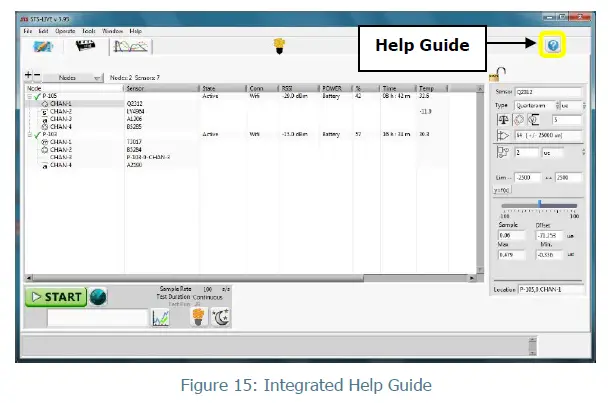Click the horizontal scrollbar under node table
Image resolution: width=608 pixels, height=403 pixels.
tap(198, 278)
